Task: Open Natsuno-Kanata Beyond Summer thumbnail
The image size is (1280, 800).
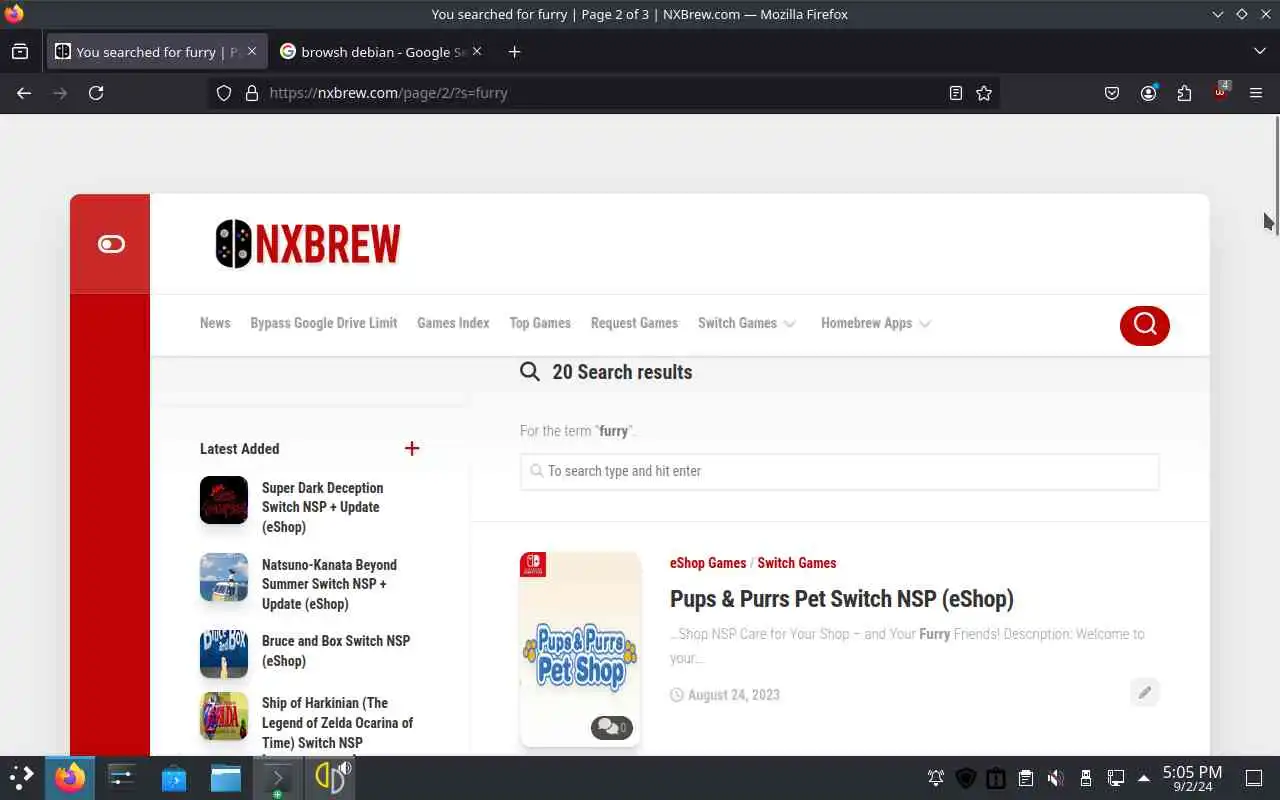Action: [224, 577]
